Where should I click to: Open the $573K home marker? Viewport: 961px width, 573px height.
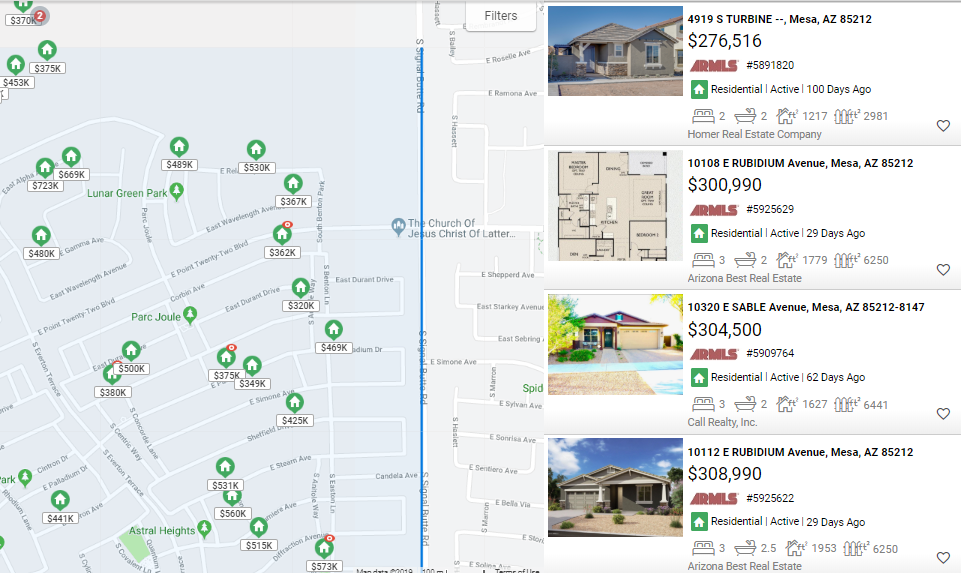click(324, 548)
